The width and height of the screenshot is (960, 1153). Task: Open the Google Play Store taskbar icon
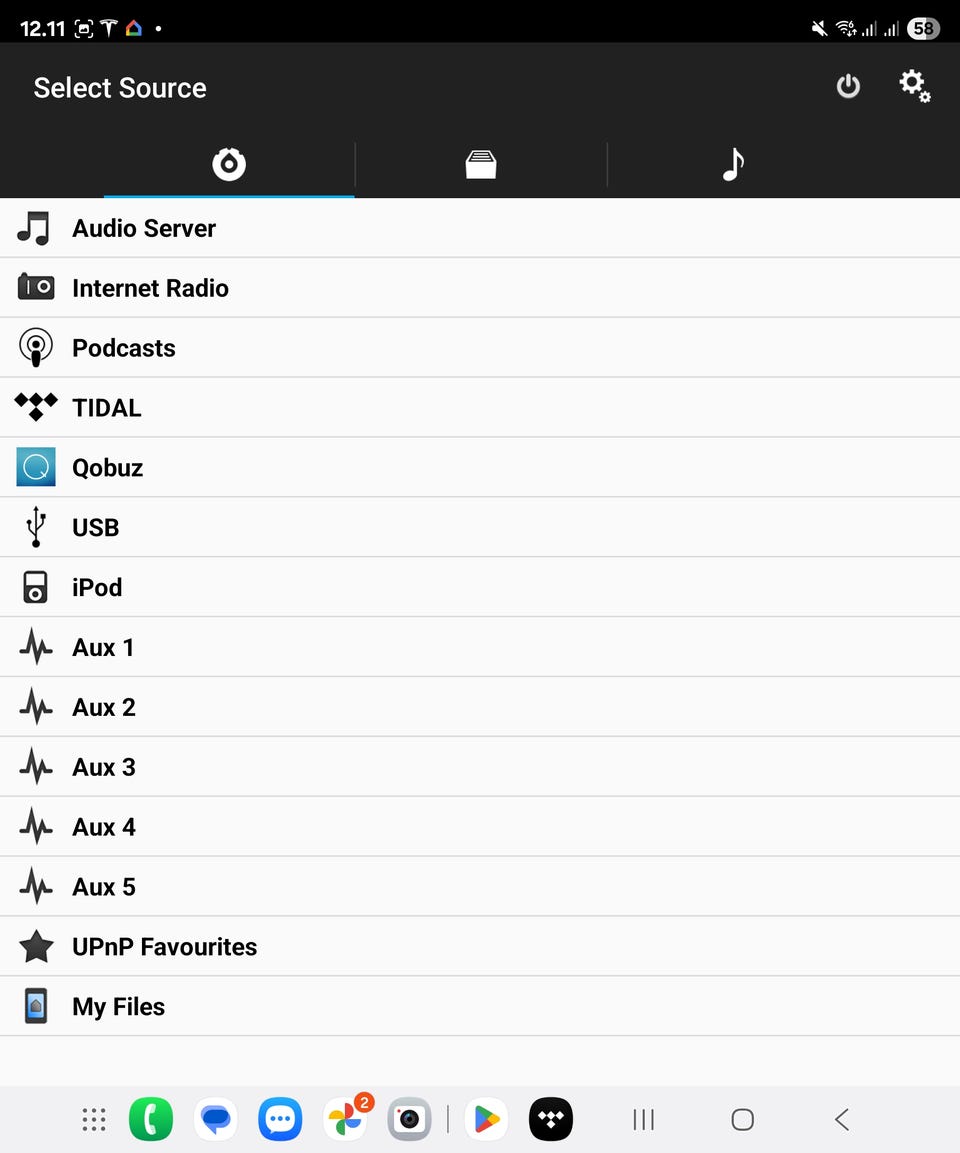pos(486,1119)
